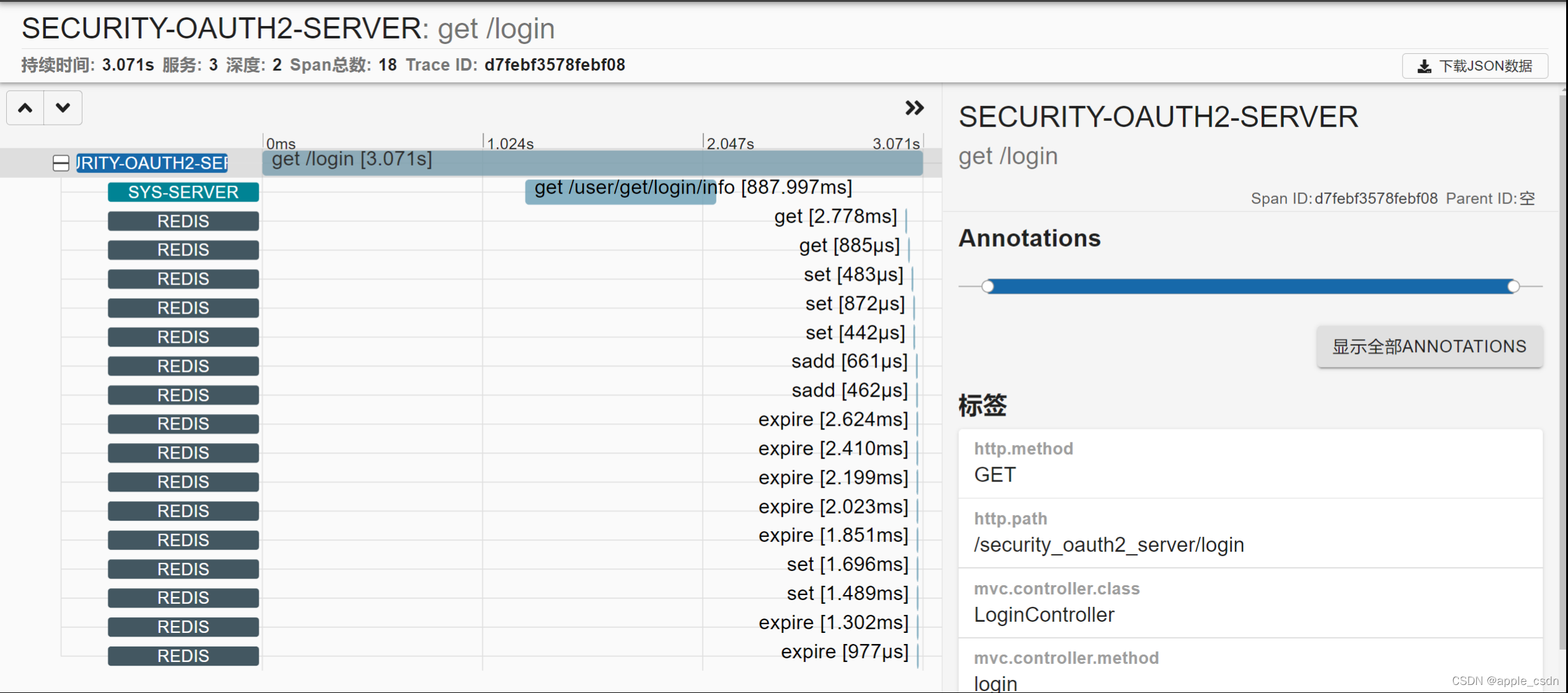Select the SYS-SERVER span row
Screen dimensions: 1568x693
tap(183, 192)
